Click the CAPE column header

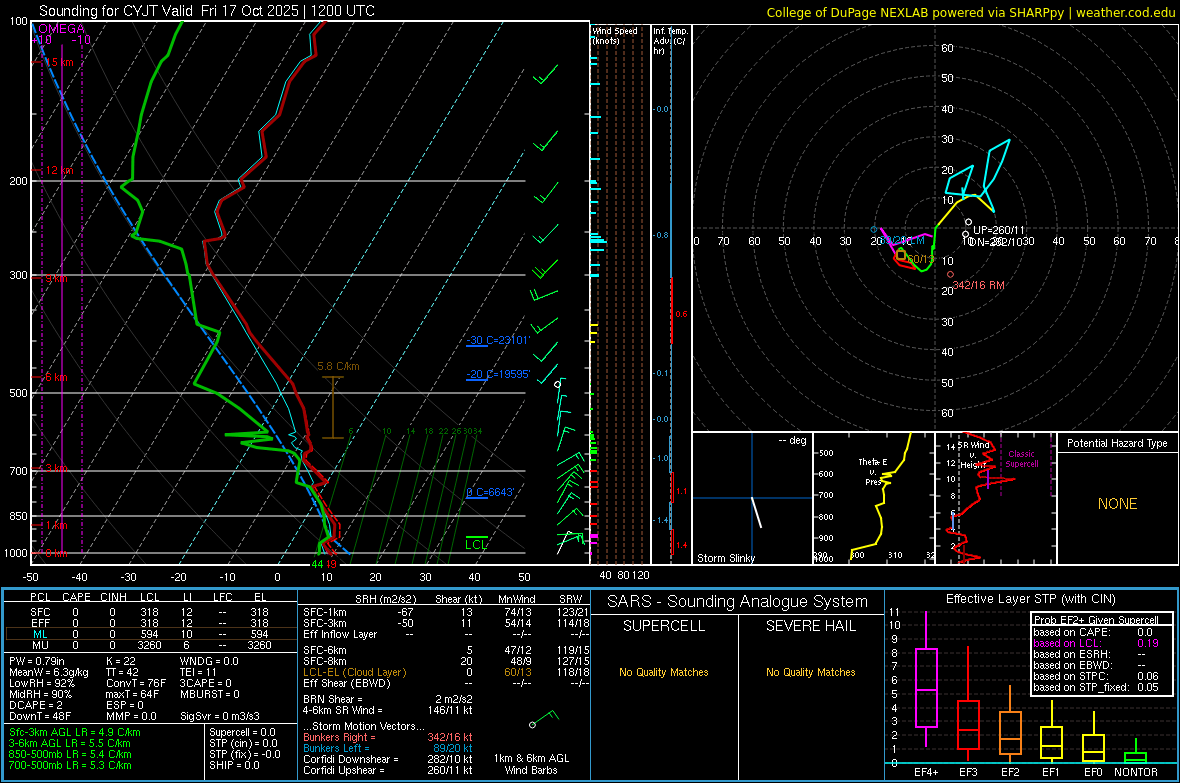pyautogui.click(x=76, y=597)
